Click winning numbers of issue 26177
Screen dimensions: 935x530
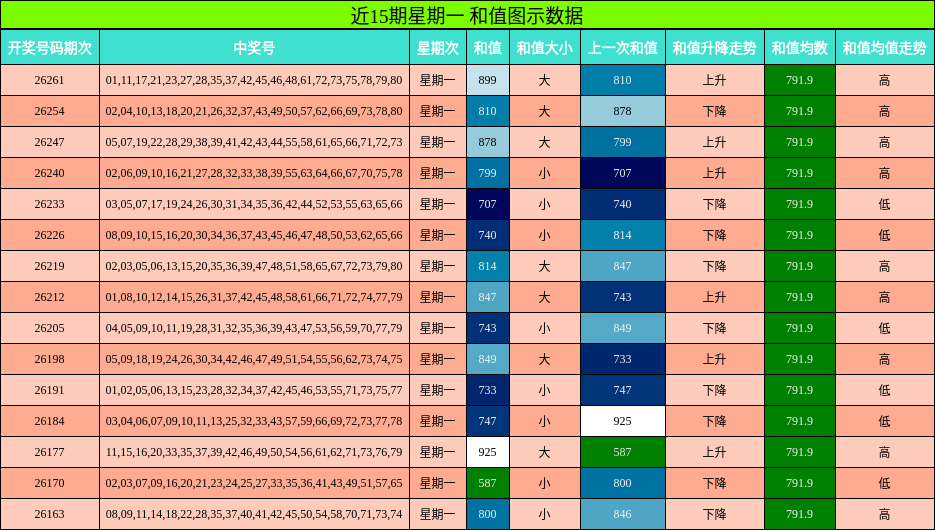tap(254, 452)
